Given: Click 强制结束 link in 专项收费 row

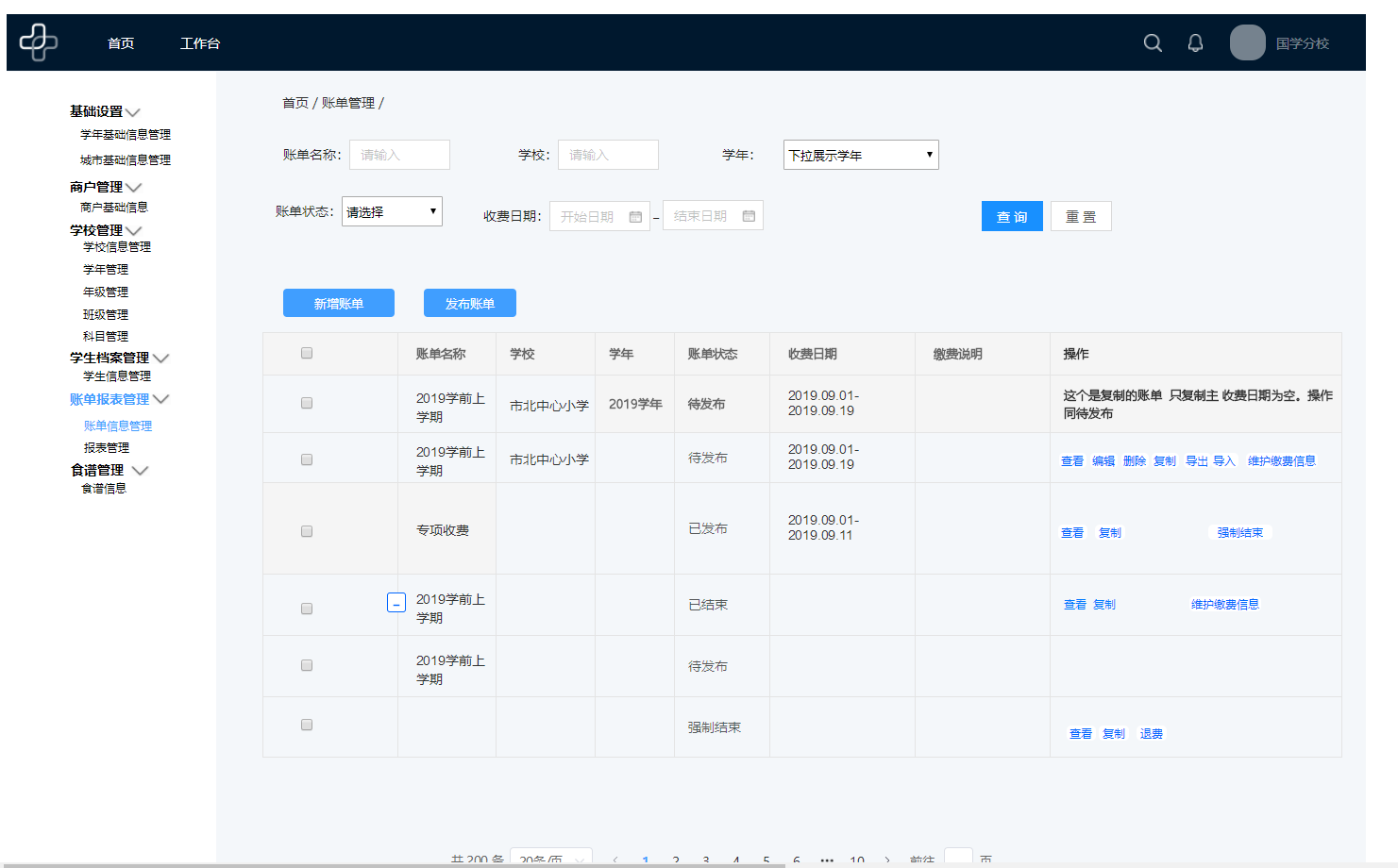Looking at the screenshot, I should coord(1240,533).
